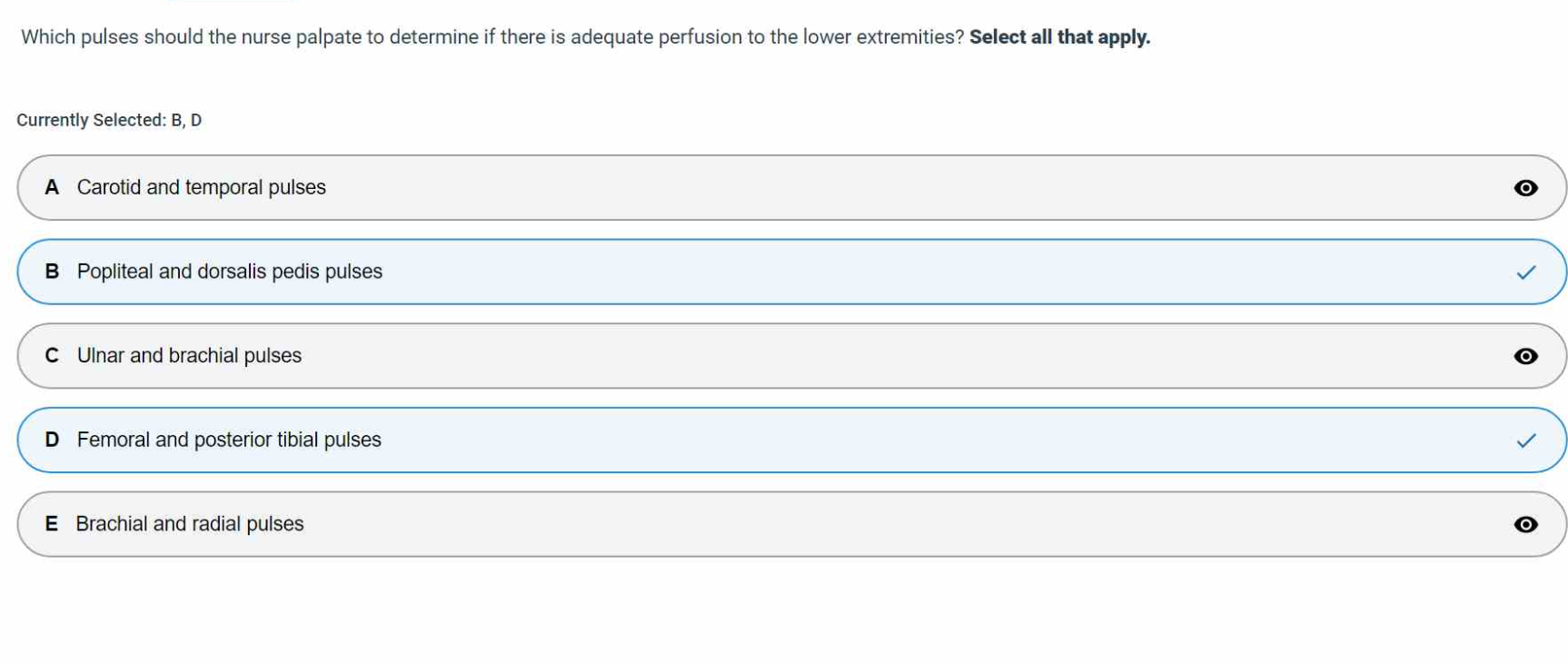Deselect "Popliteal and dorsalis pedis pulses" text
The width and height of the screenshot is (1568, 664).
229,272
